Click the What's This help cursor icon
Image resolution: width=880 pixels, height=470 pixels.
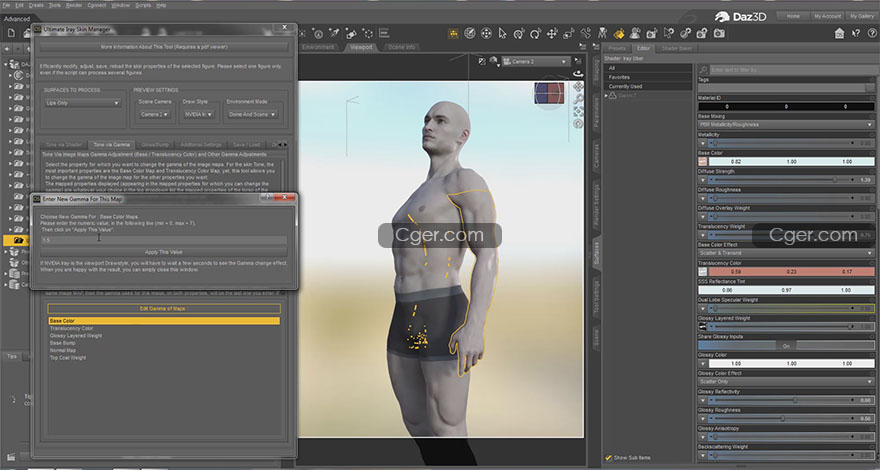pyautogui.click(x=855, y=34)
